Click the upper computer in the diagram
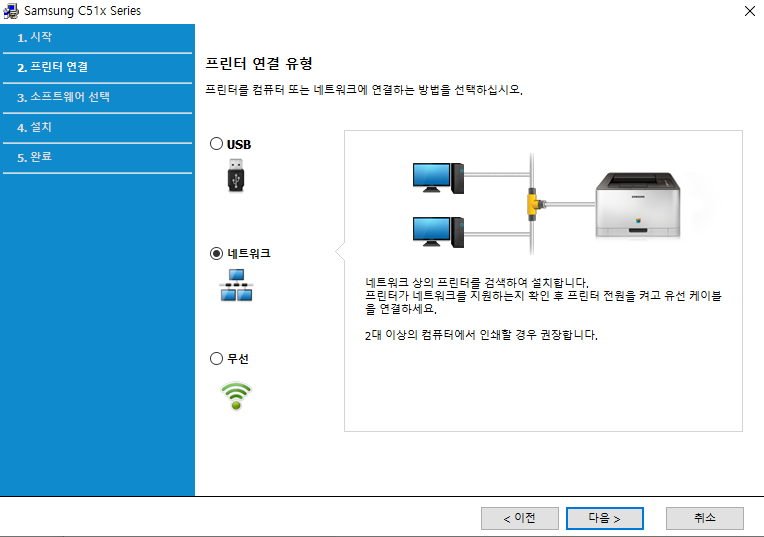The height and width of the screenshot is (537, 764). (x=438, y=178)
